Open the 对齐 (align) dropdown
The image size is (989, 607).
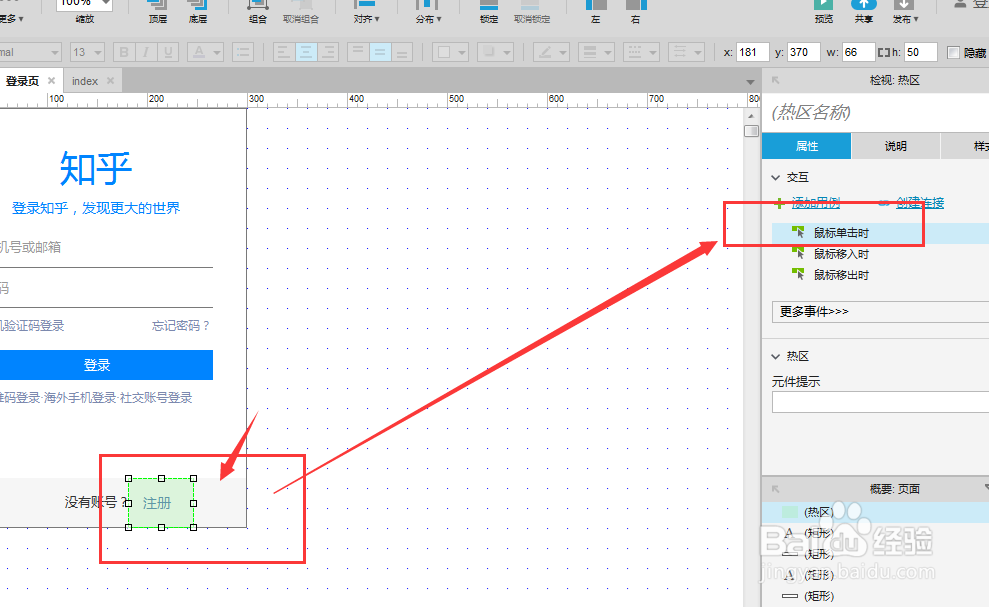pos(366,19)
